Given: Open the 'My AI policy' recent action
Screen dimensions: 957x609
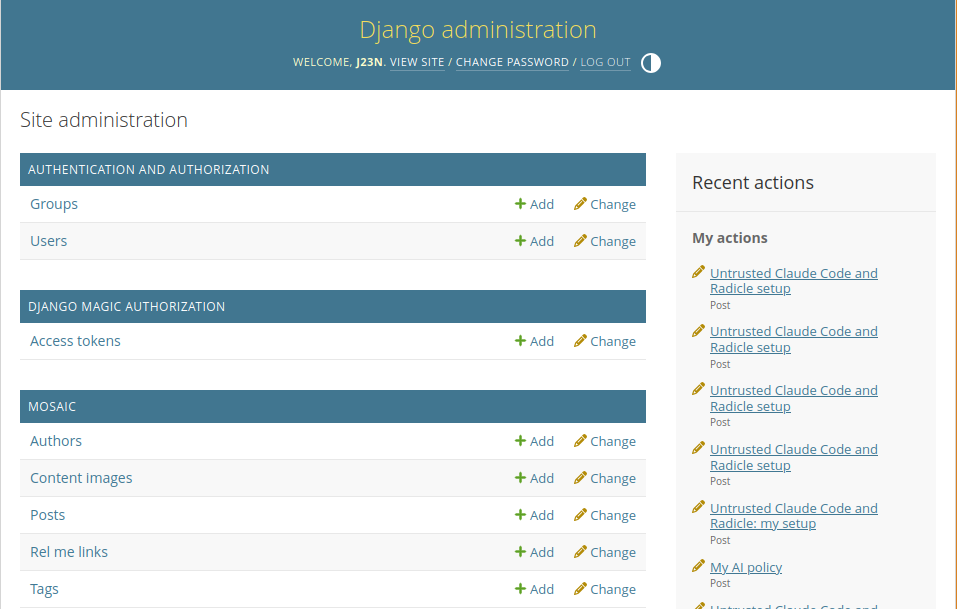Looking at the screenshot, I should (746, 567).
